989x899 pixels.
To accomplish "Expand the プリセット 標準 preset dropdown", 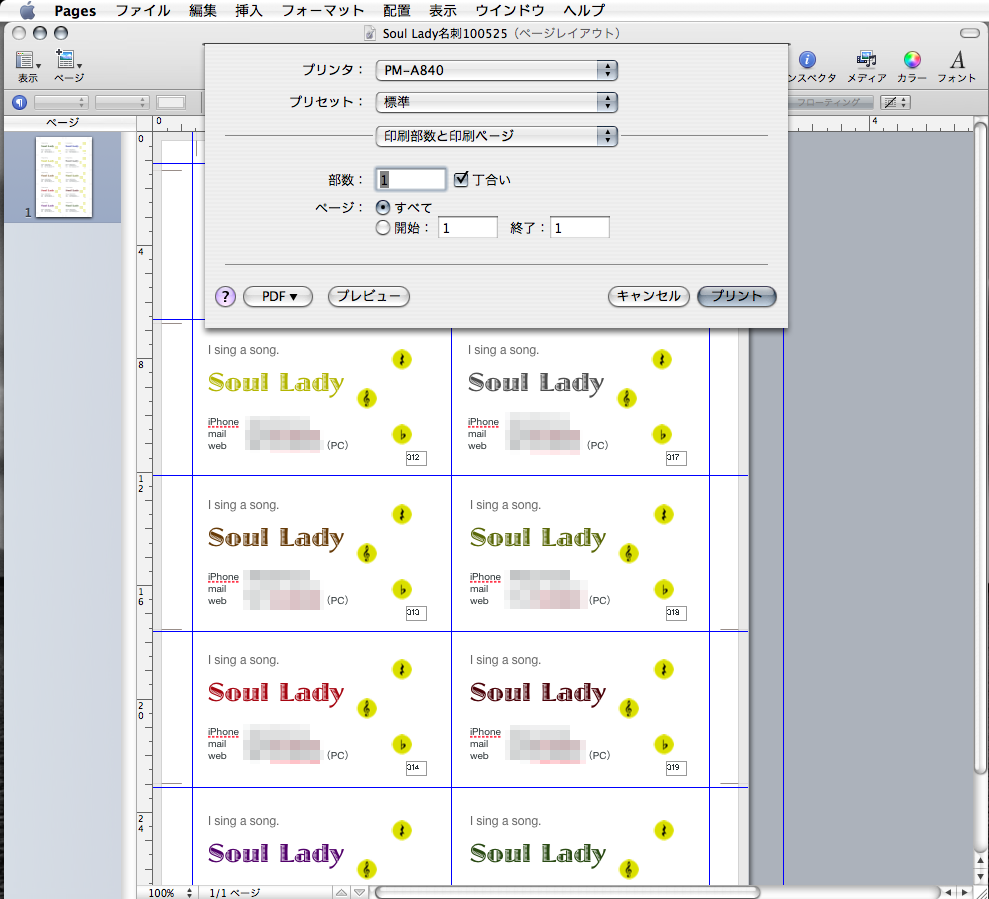I will point(496,102).
